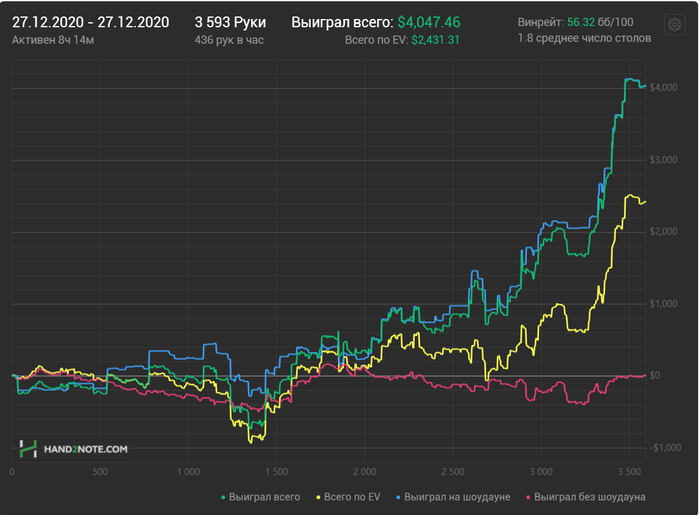Click the winrate value '56.32'
Image resolution: width=700 pixels, height=515 pixels.
point(581,22)
